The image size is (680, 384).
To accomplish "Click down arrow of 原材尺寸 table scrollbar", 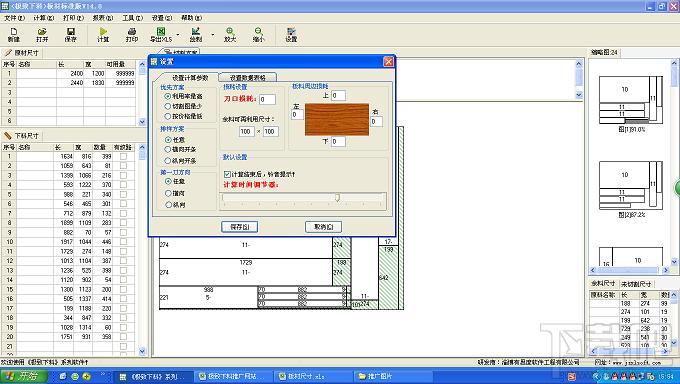I will click(x=142, y=122).
